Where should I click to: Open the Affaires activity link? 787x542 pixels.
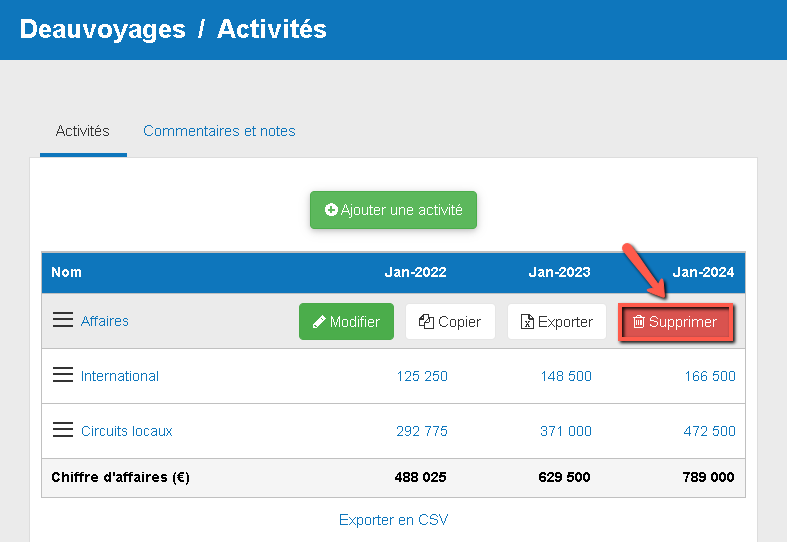[105, 321]
